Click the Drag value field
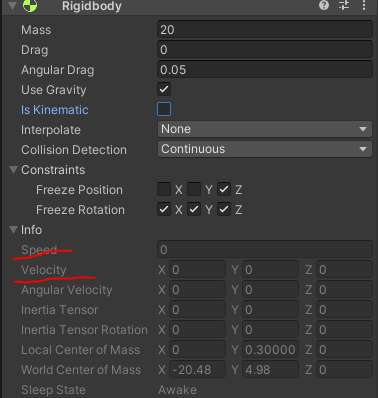Screen dimensions: 378x398 (265, 50)
